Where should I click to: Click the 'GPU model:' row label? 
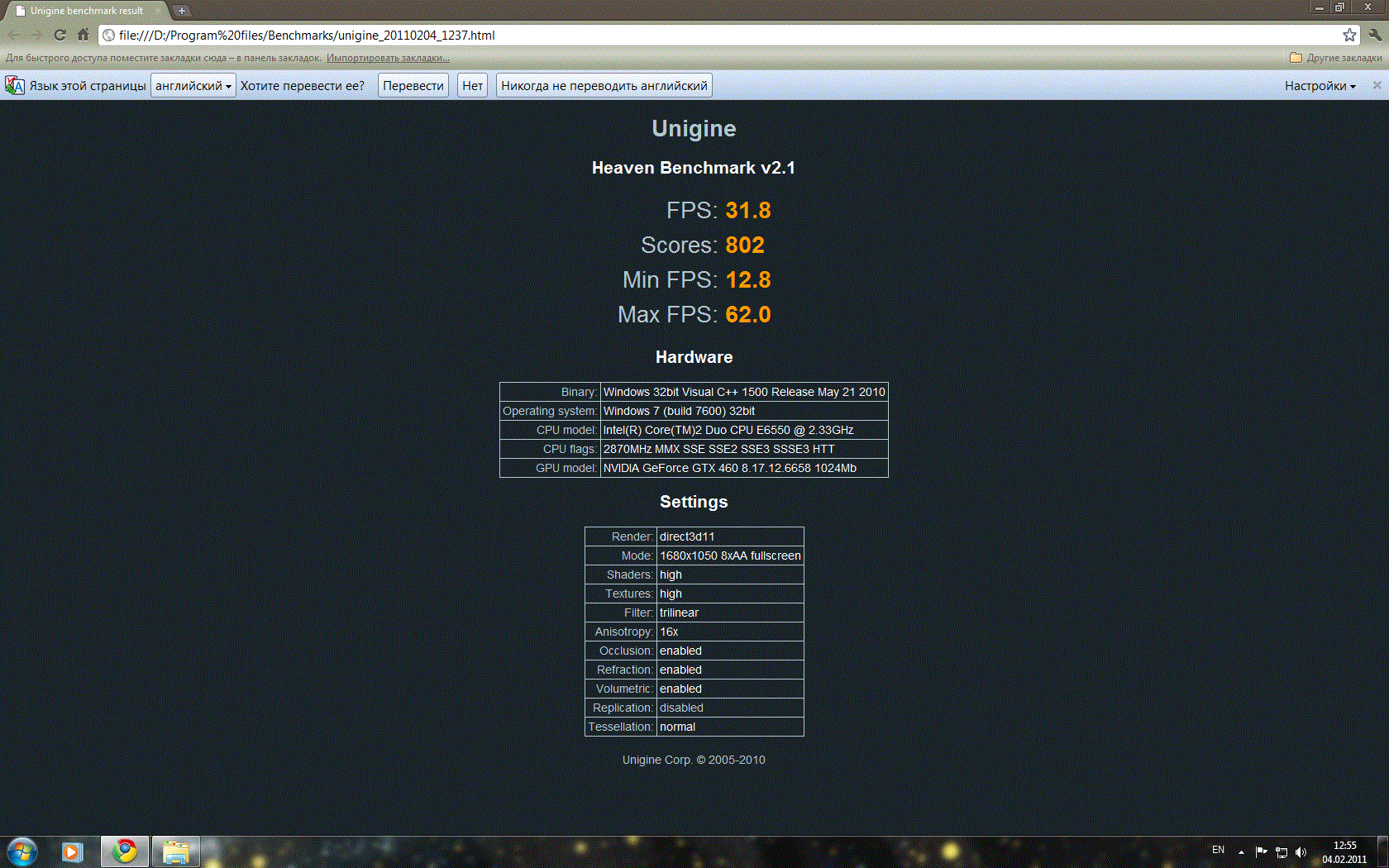pos(550,468)
